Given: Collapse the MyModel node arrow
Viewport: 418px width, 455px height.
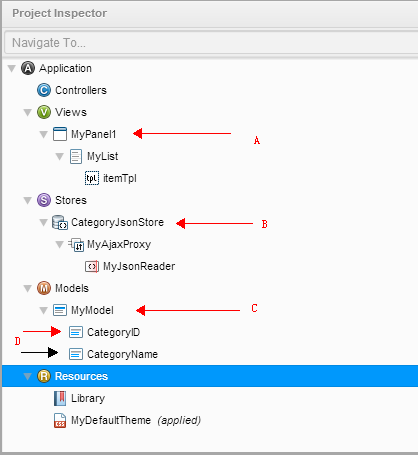Looking at the screenshot, I should click(44, 311).
